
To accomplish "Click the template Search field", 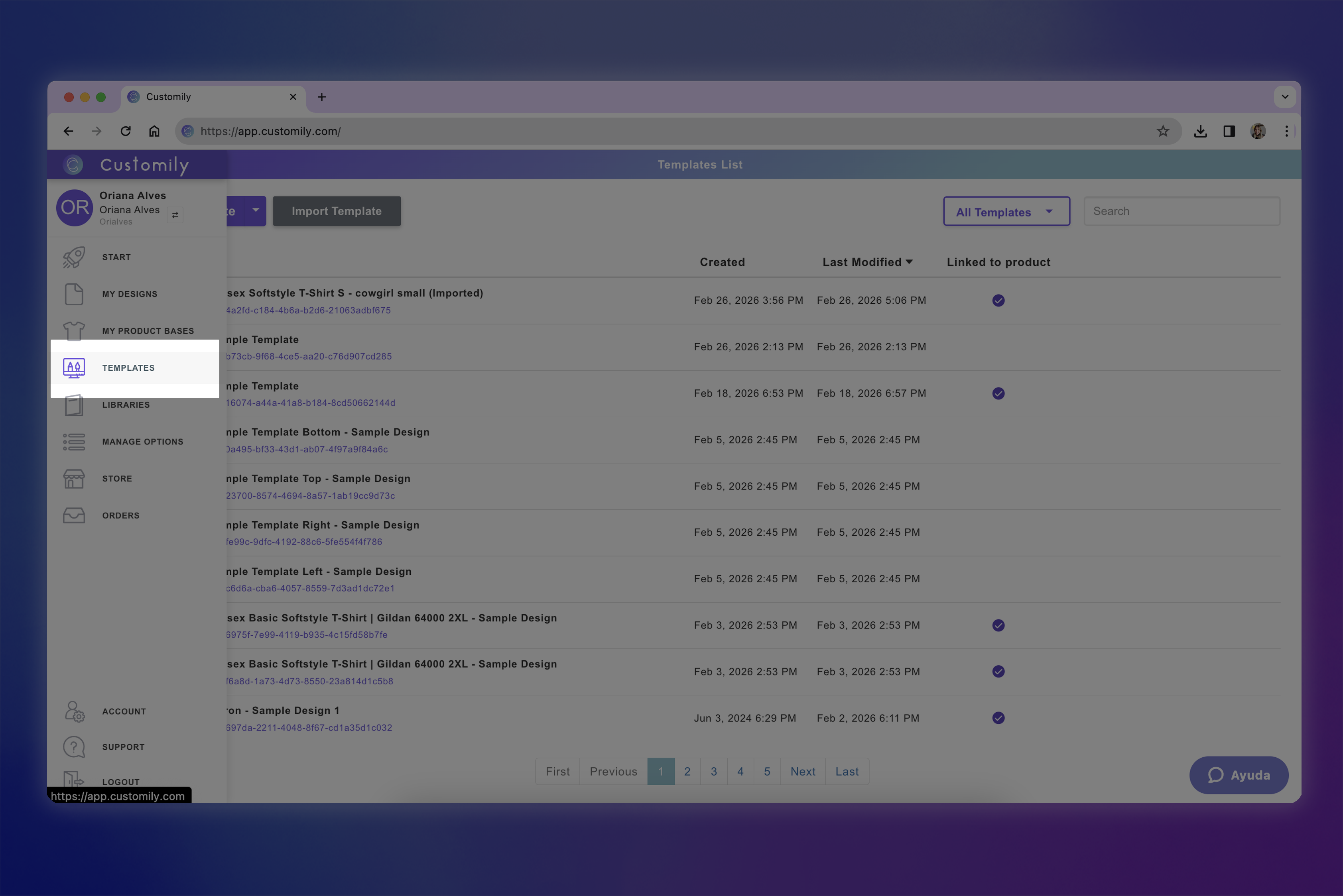I will point(1181,211).
